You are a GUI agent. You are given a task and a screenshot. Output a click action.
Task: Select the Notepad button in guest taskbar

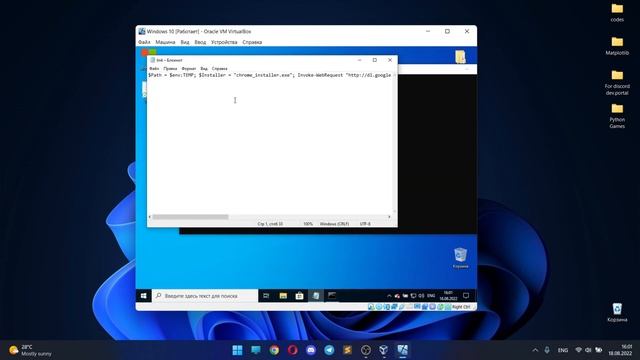(x=316, y=296)
